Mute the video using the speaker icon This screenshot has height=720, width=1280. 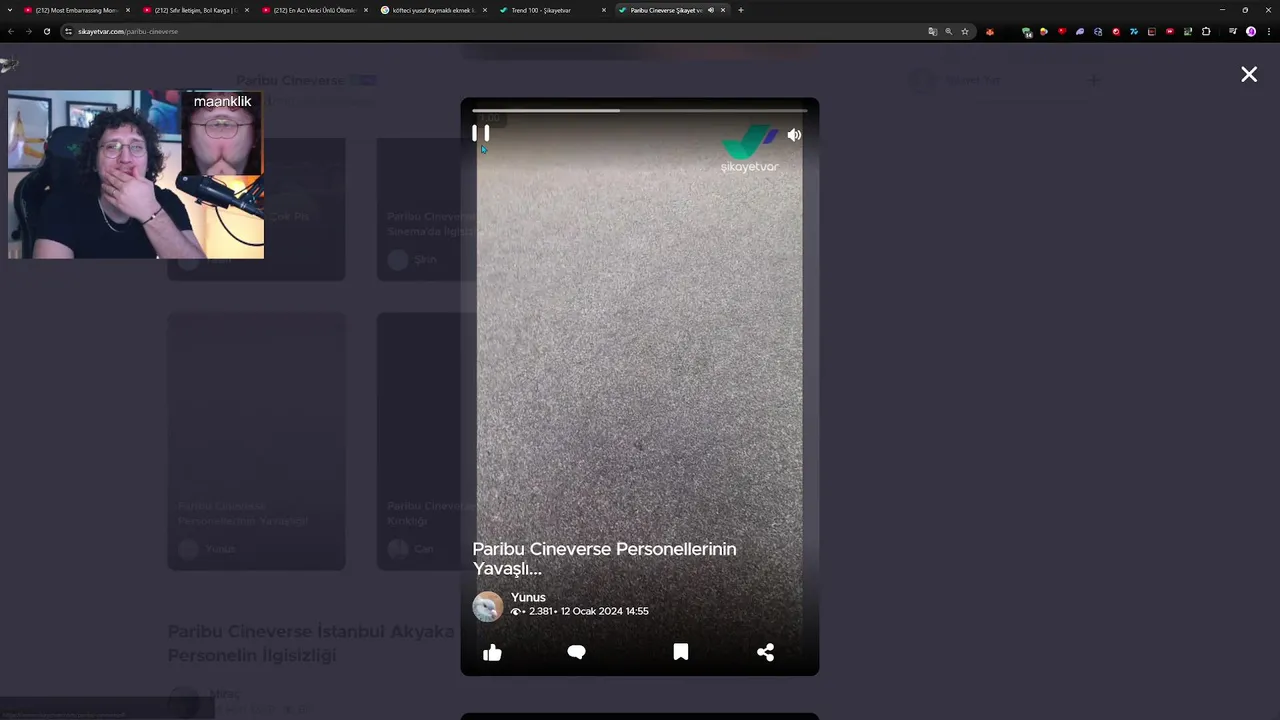pos(794,135)
